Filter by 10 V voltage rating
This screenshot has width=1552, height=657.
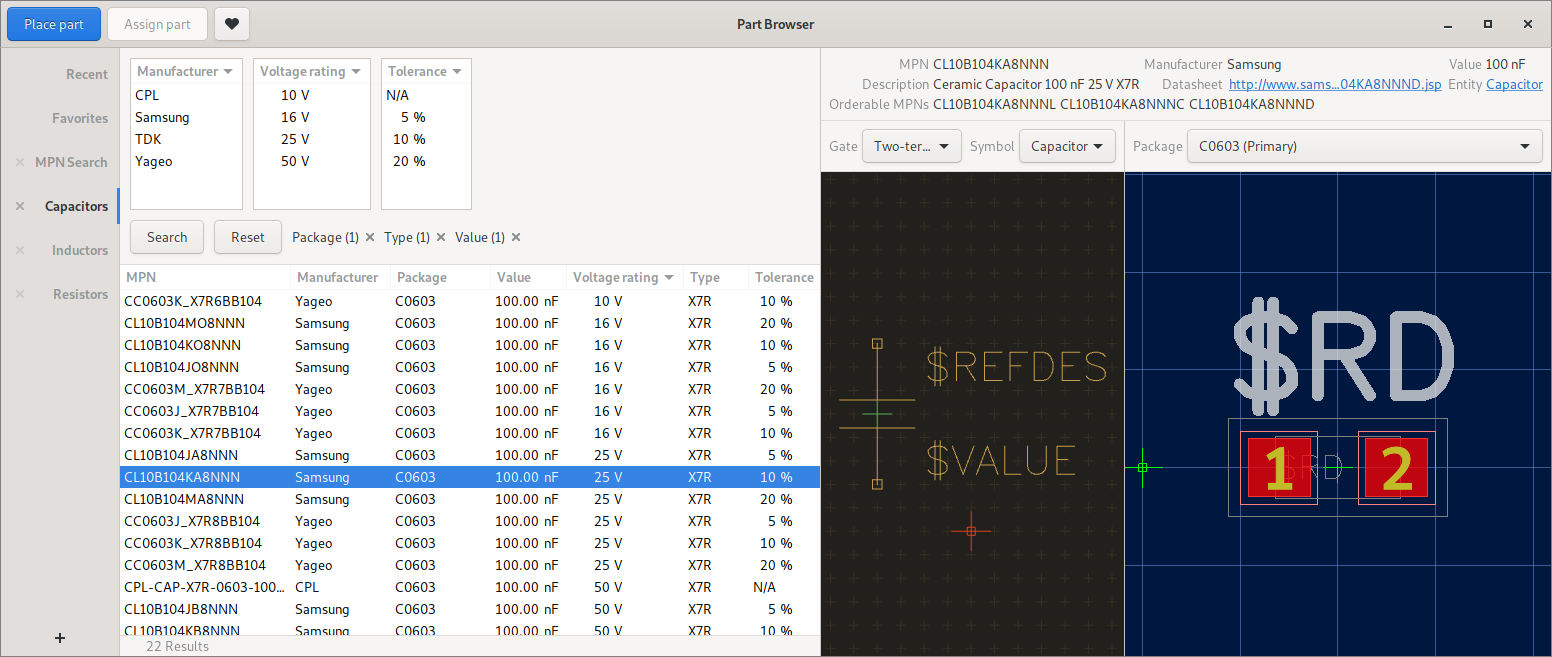311,95
